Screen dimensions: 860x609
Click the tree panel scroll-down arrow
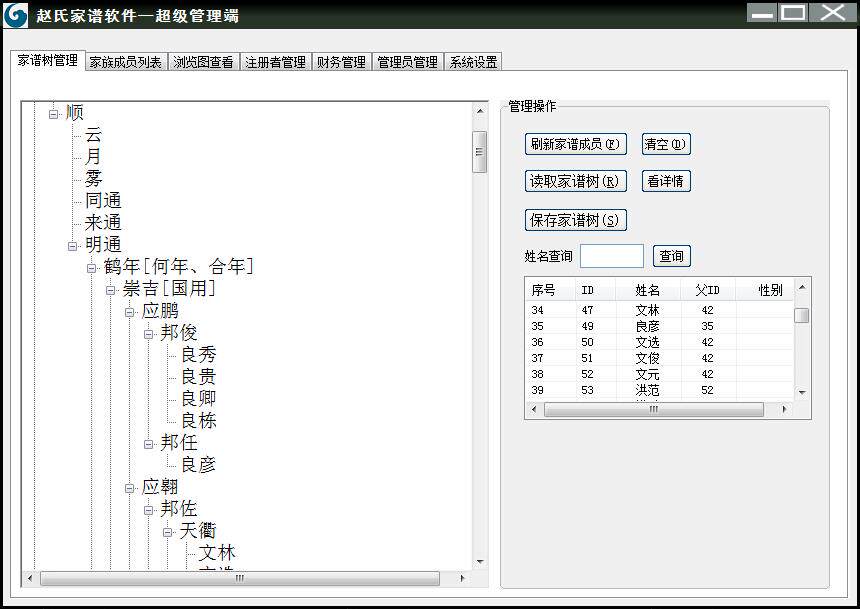point(480,562)
